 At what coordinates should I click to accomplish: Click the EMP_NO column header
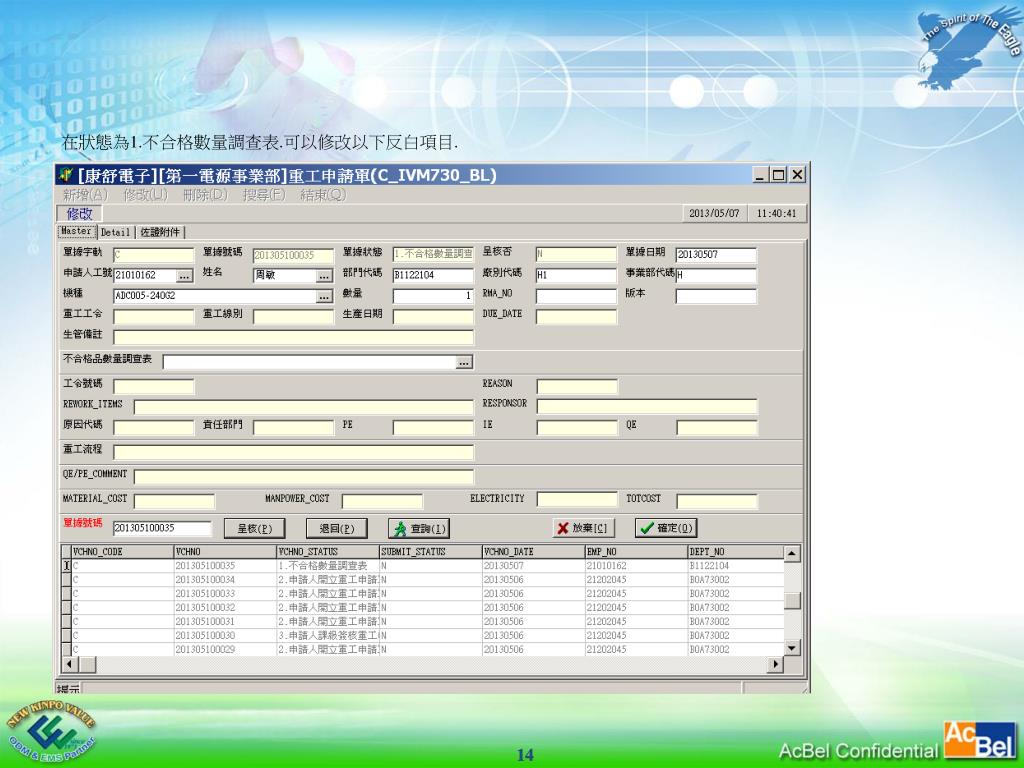coord(637,552)
